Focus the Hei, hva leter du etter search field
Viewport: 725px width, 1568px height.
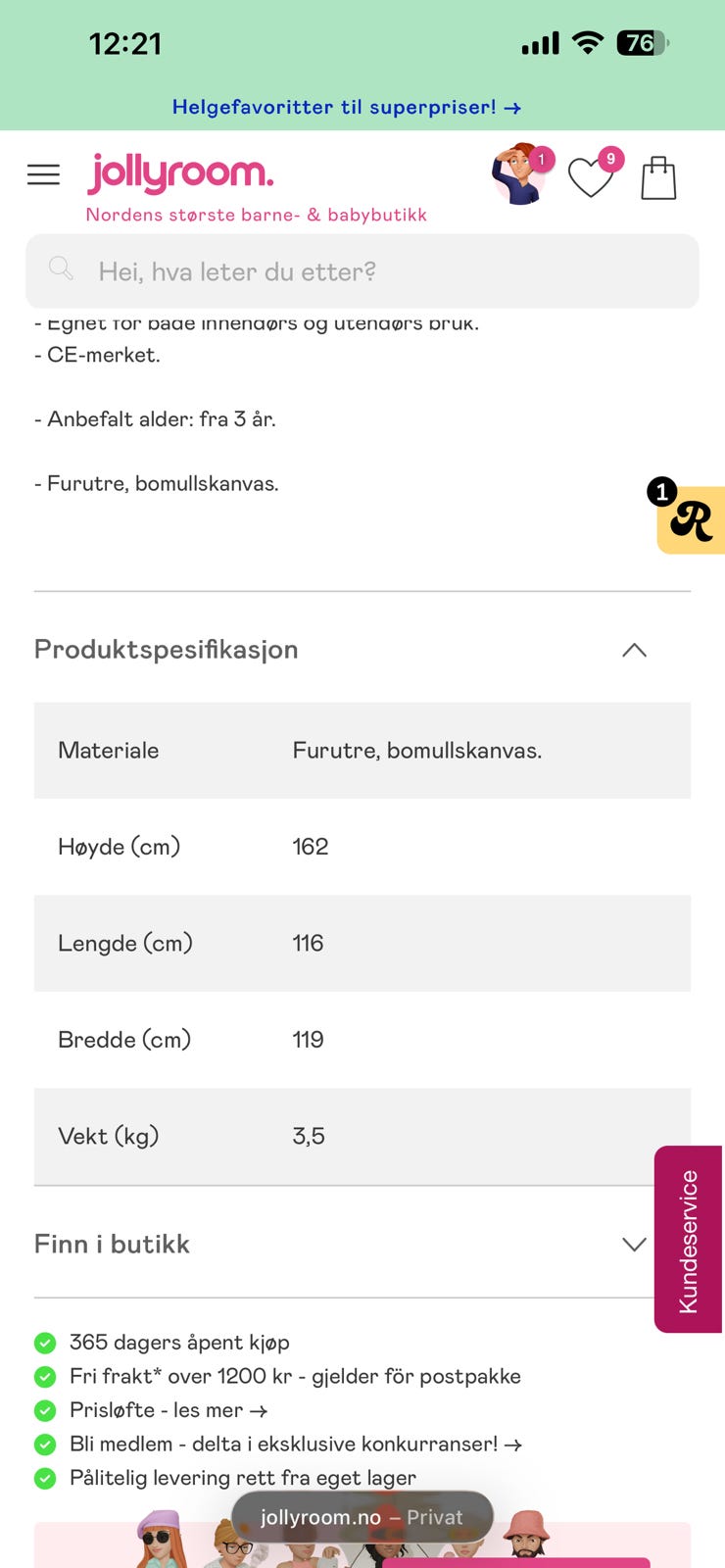pyautogui.click(x=362, y=271)
